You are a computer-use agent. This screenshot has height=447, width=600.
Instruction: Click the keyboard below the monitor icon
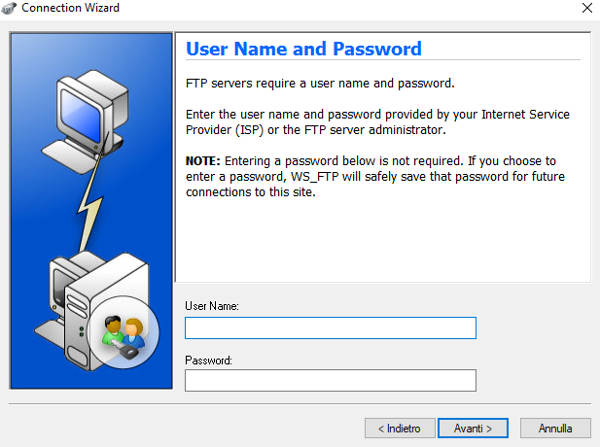pyautogui.click(x=71, y=155)
